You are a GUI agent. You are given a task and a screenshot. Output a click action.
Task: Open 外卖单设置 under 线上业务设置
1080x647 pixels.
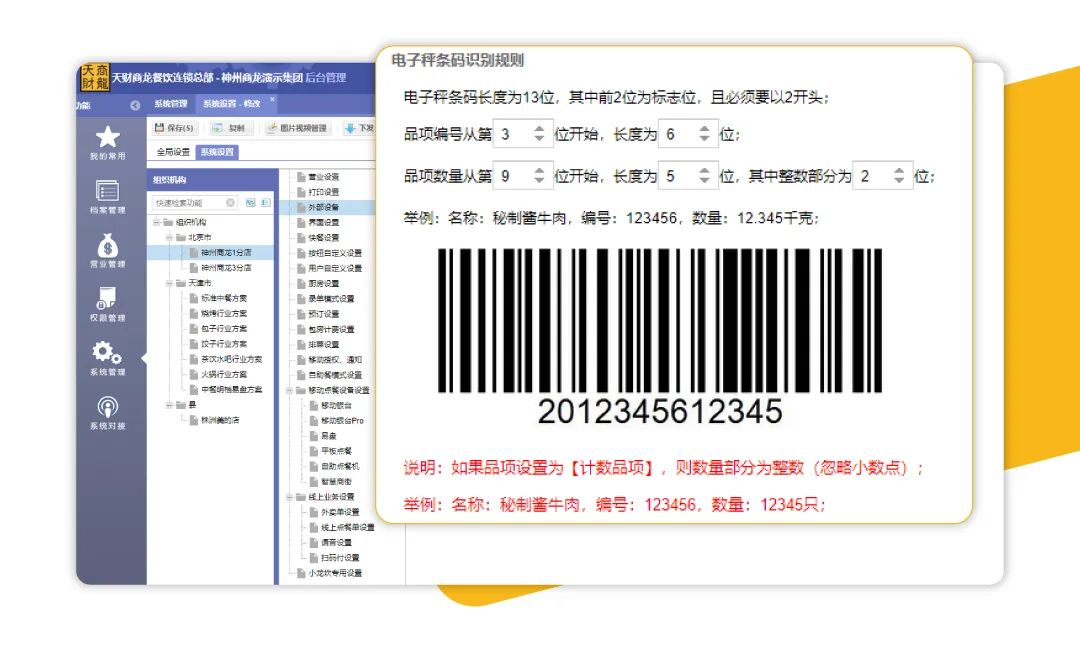[340, 512]
